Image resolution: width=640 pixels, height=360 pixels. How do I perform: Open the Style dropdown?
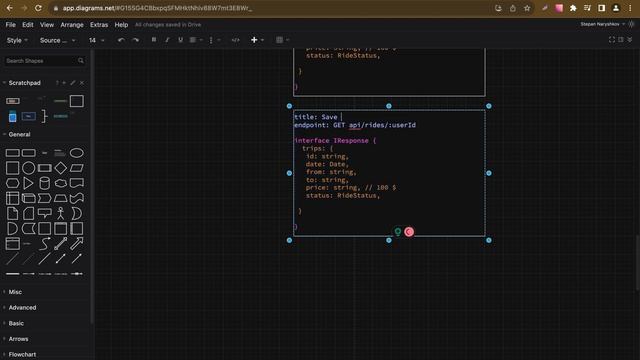coord(17,40)
